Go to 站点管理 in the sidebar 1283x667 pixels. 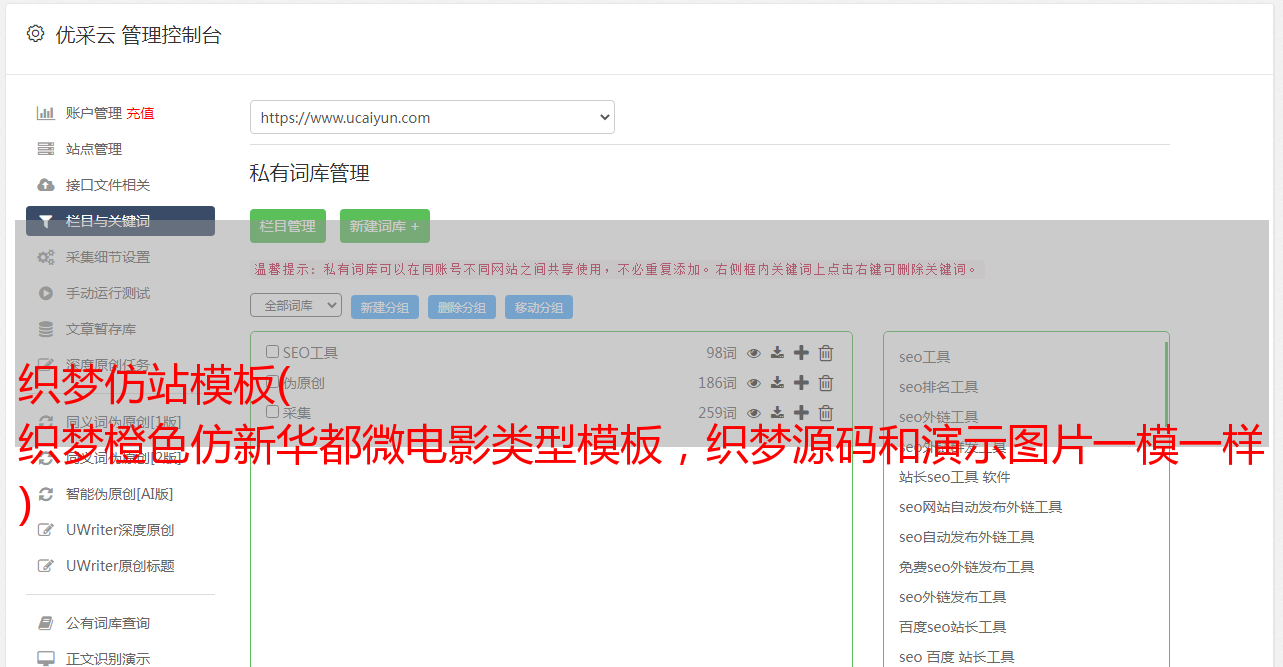[94, 149]
